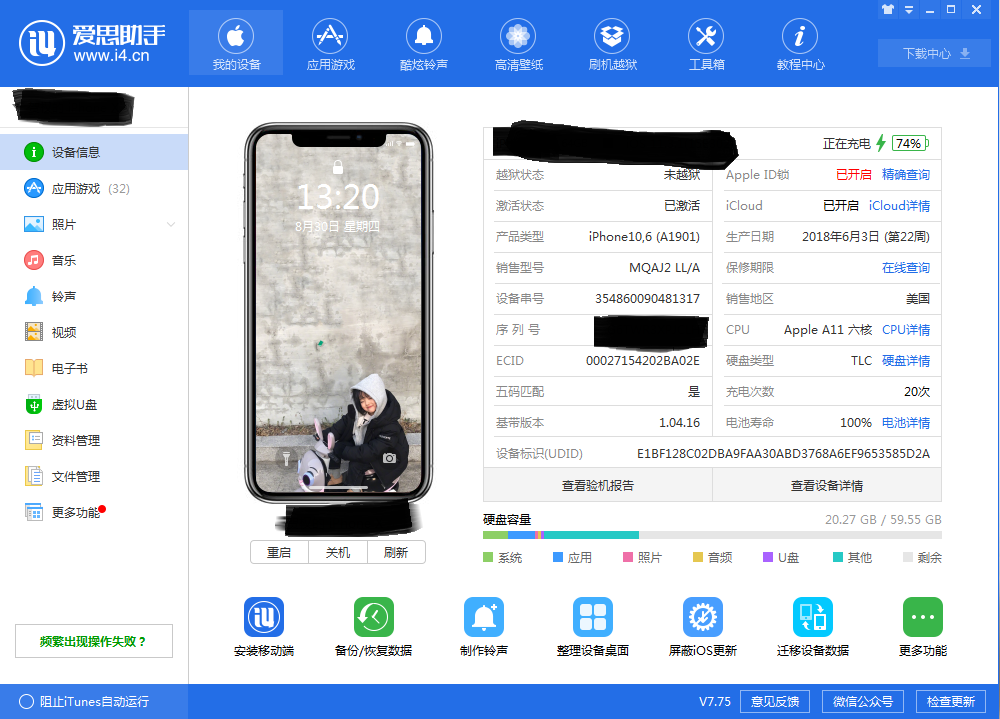Open 整理设备桌面 icon
The height and width of the screenshot is (719, 1000).
[593, 617]
